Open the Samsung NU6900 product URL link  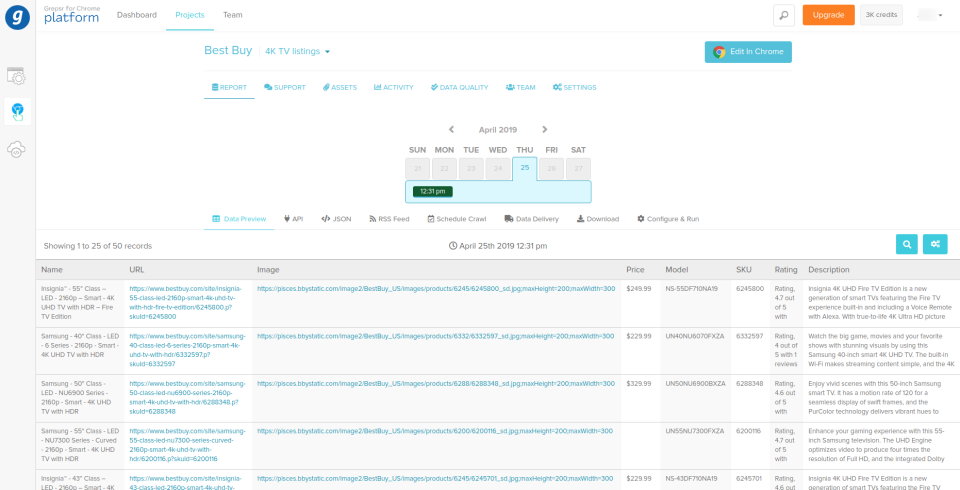187,398
